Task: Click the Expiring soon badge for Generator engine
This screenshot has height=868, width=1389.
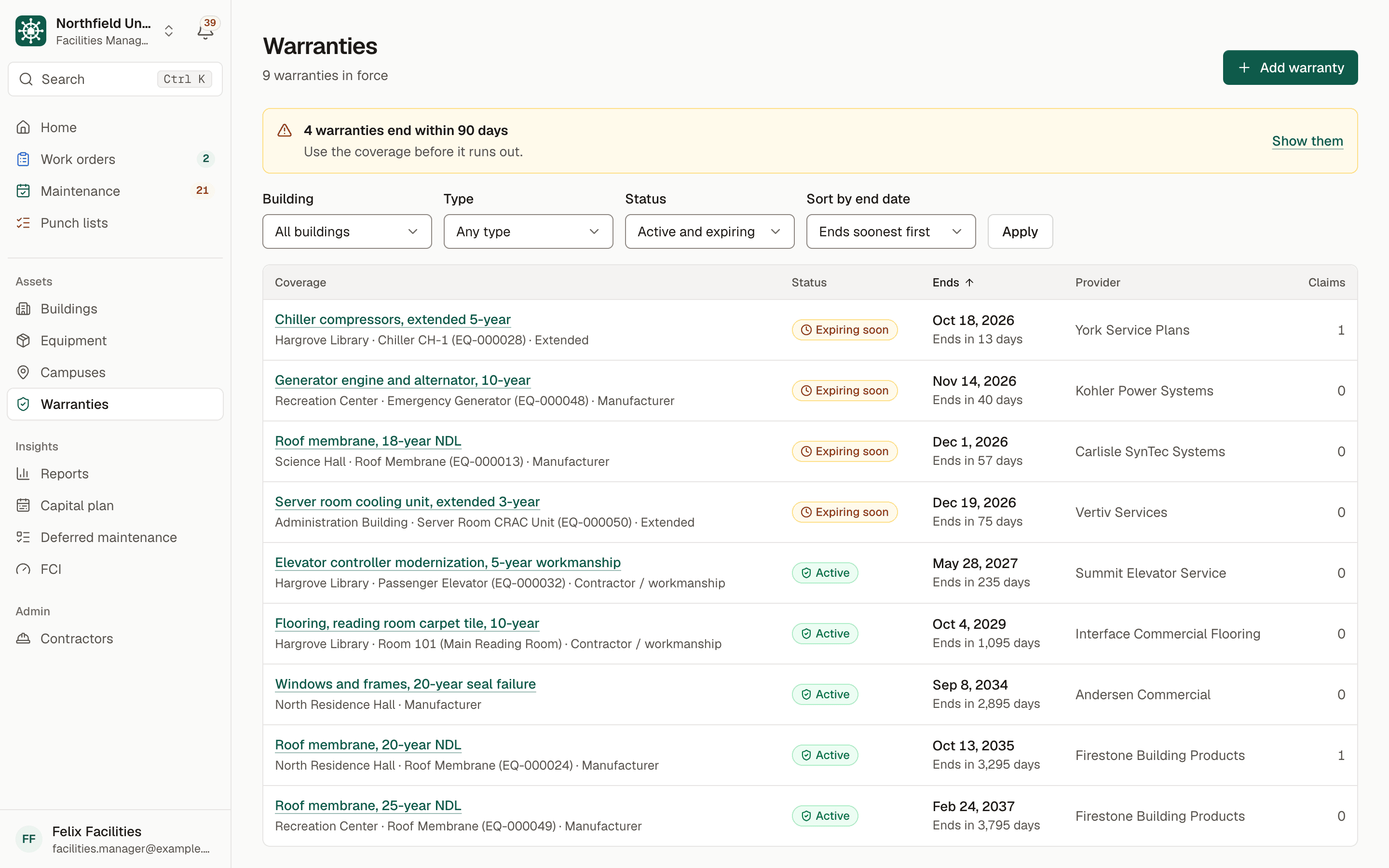Action: coord(844,391)
